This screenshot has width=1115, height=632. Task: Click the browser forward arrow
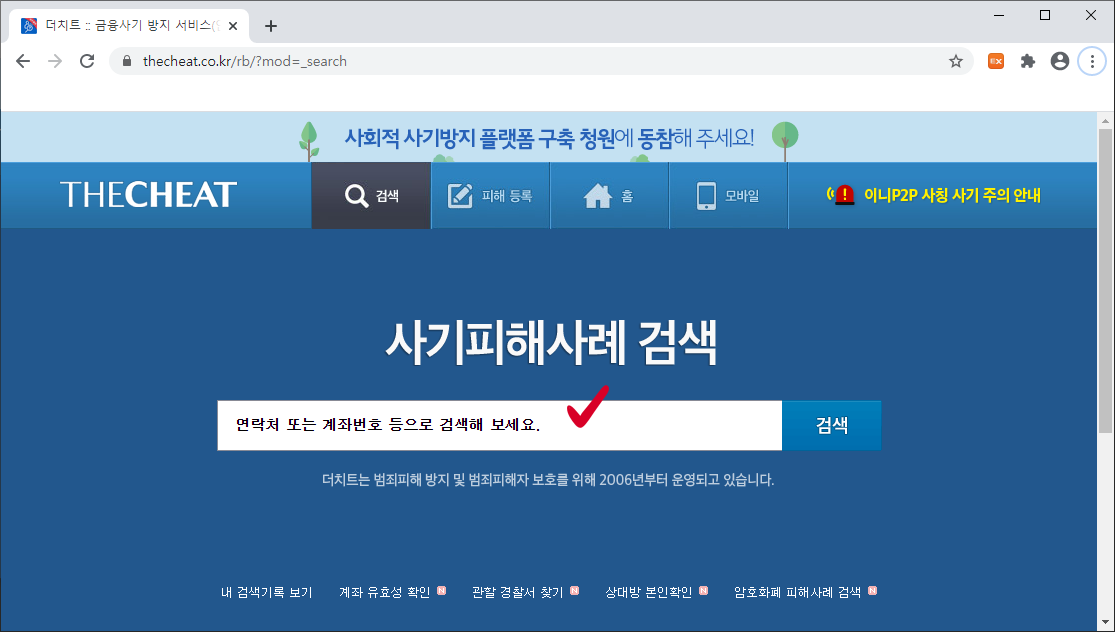(x=55, y=61)
